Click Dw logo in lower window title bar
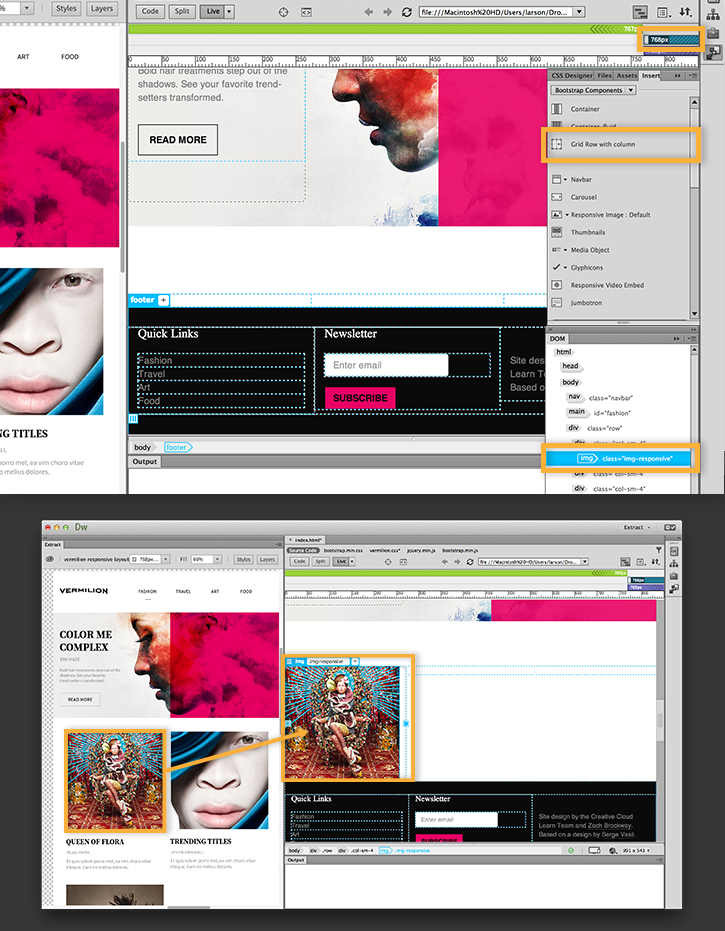Viewport: 725px width, 931px height. pos(81,527)
